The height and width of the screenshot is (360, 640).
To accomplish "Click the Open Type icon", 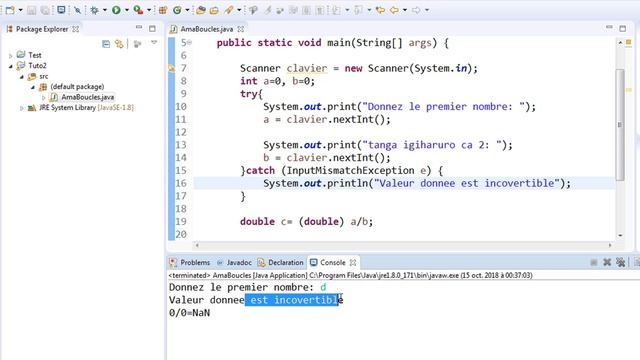I will pyautogui.click(x=200, y=10).
